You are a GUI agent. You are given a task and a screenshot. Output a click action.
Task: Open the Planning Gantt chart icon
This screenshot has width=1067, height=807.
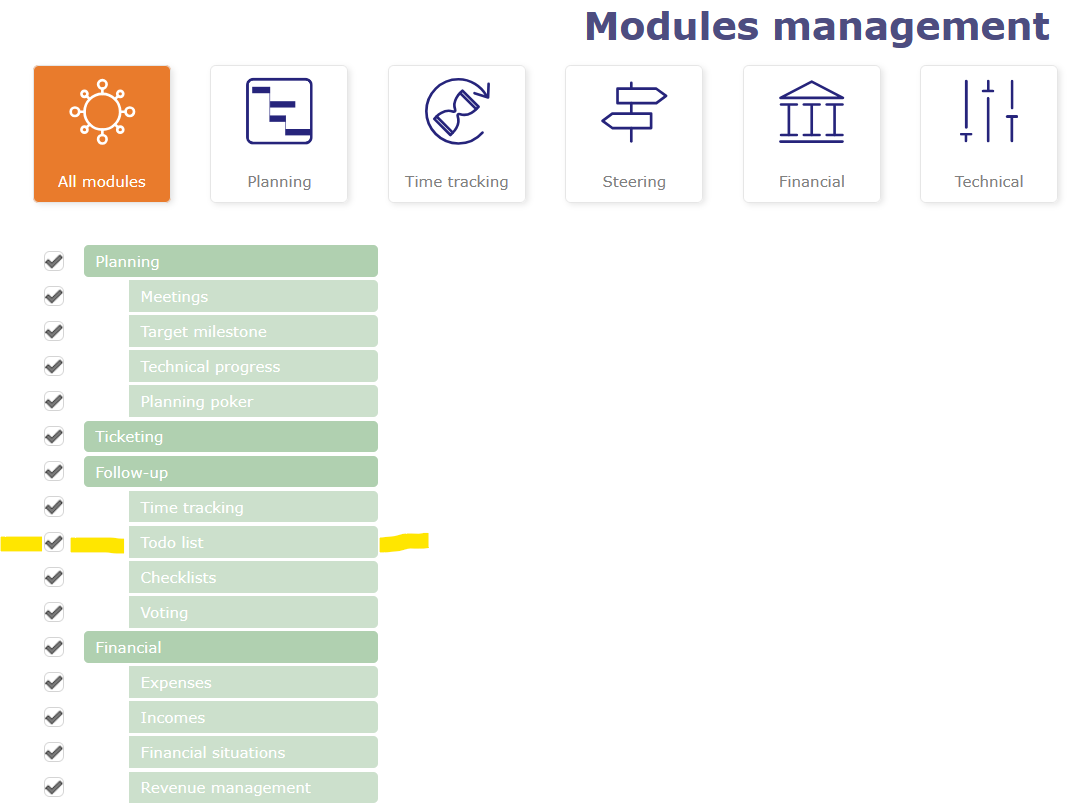pyautogui.click(x=279, y=111)
